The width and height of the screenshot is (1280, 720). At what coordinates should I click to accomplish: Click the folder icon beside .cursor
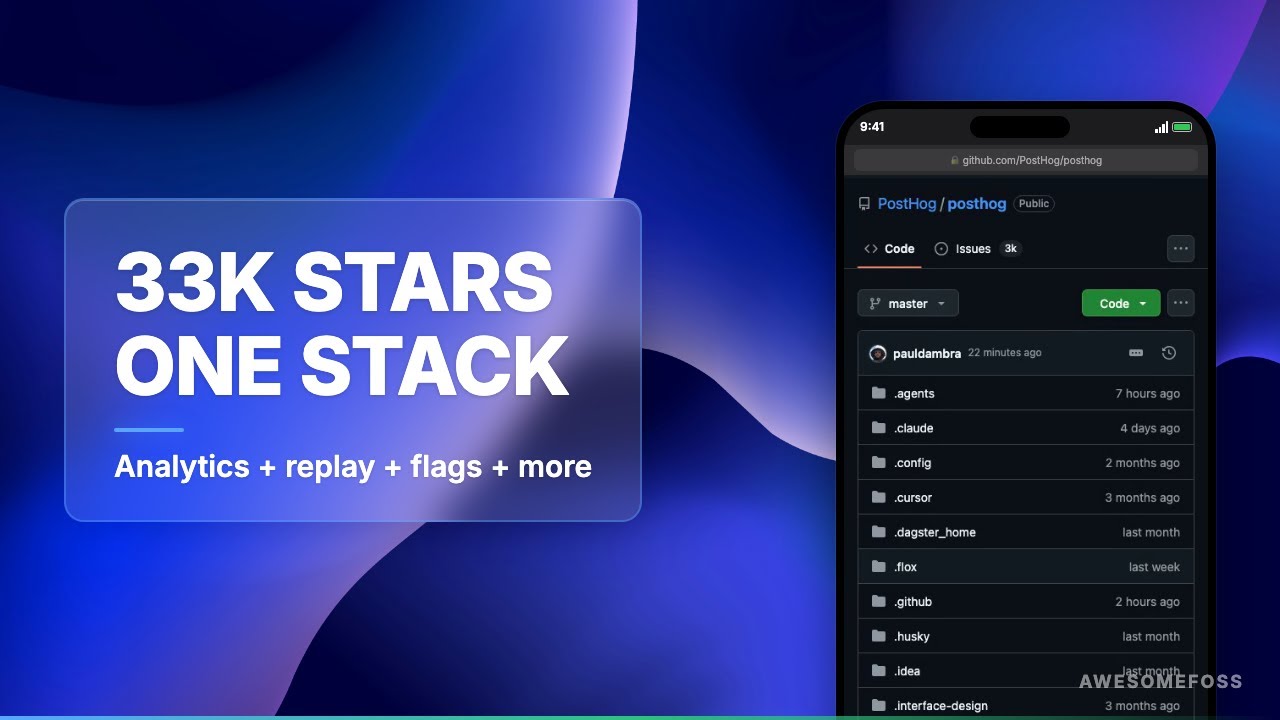[x=878, y=497]
